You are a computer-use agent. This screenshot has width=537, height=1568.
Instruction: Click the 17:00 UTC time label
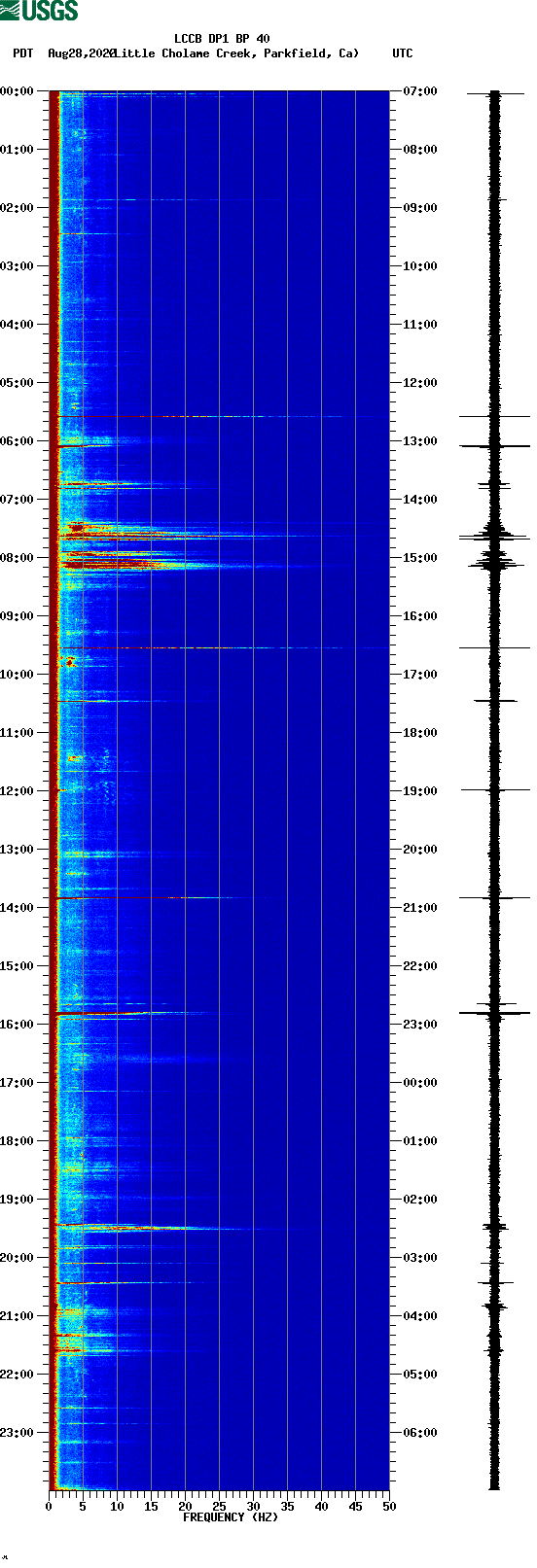(x=420, y=675)
